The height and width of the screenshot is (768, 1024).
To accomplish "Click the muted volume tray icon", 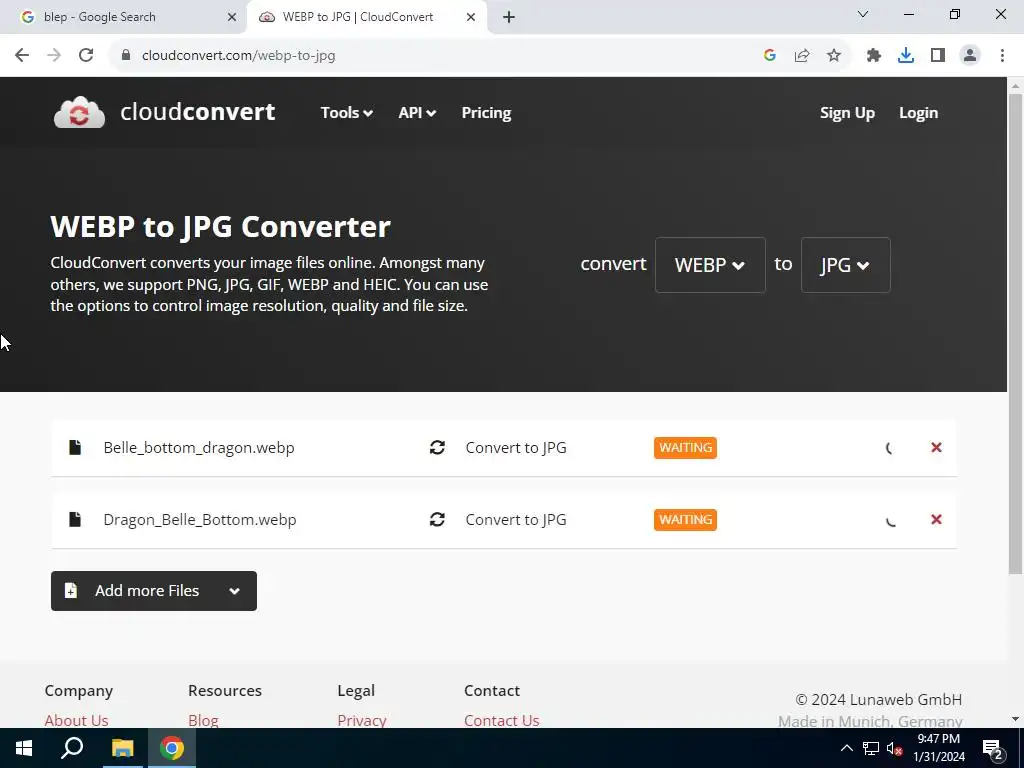I will coord(894,748).
